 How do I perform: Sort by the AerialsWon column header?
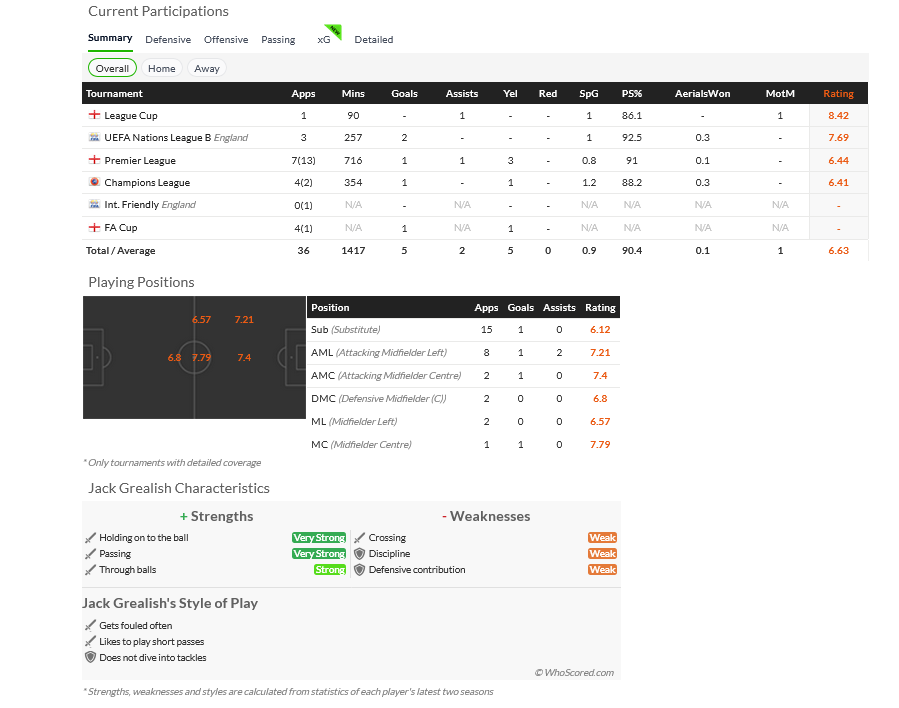pos(702,93)
